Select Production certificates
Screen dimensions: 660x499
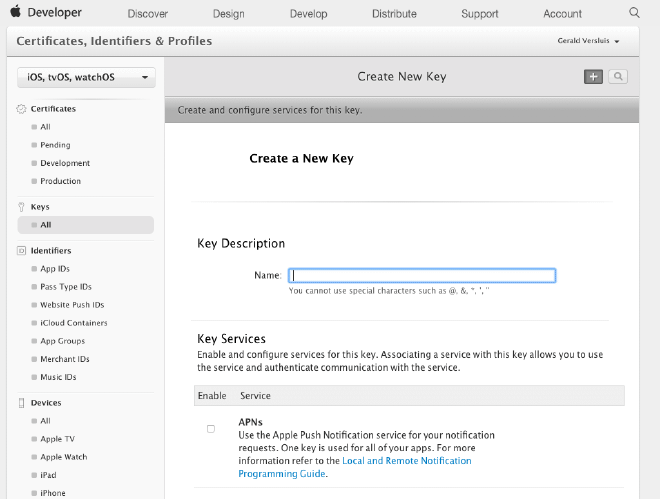pos(60,181)
